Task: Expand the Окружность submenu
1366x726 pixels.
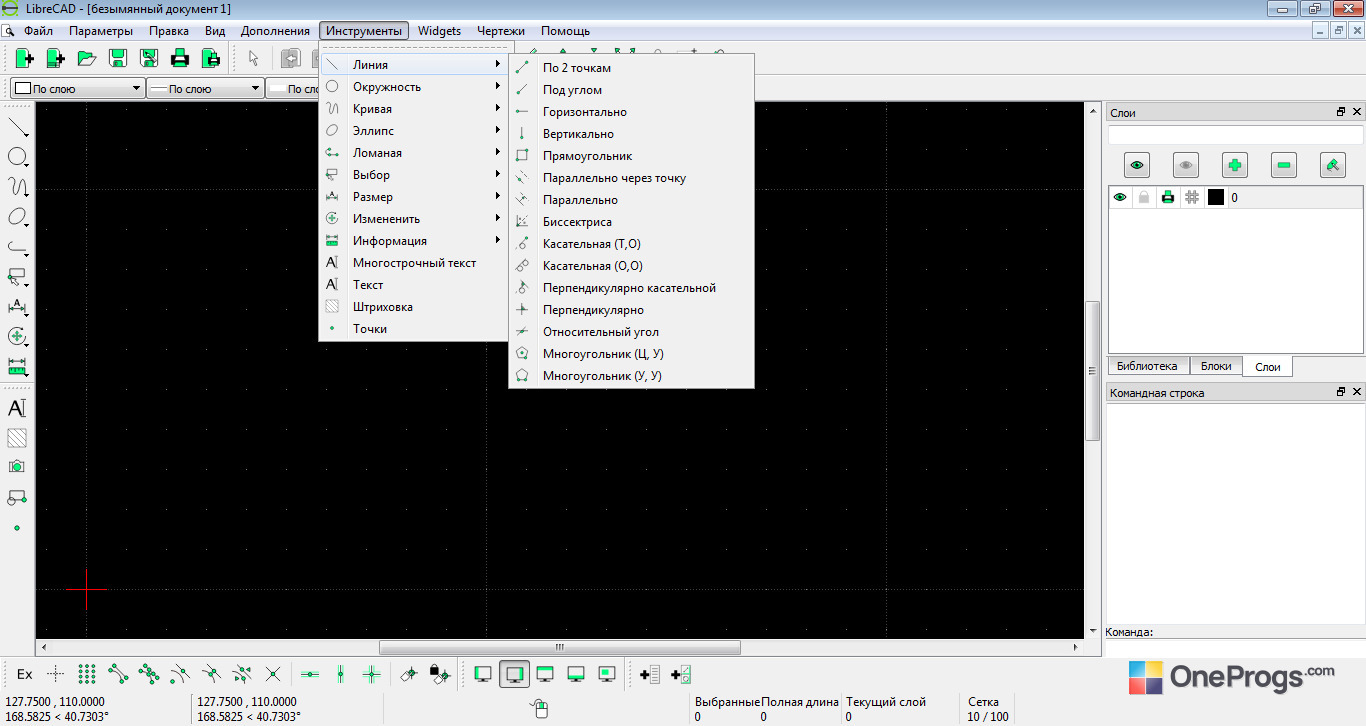Action: pyautogui.click(x=413, y=87)
